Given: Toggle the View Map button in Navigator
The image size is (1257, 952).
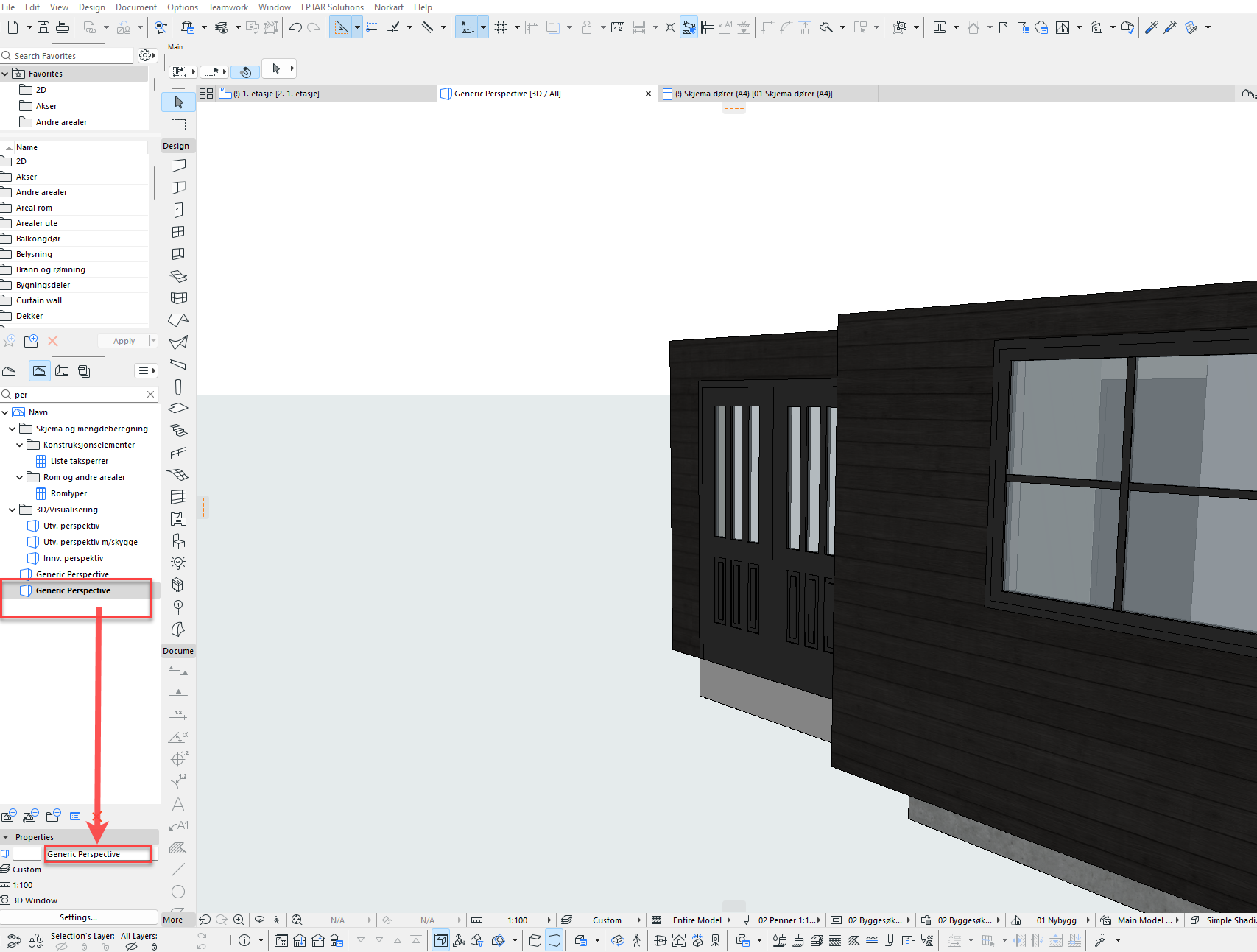Looking at the screenshot, I should pos(40,371).
